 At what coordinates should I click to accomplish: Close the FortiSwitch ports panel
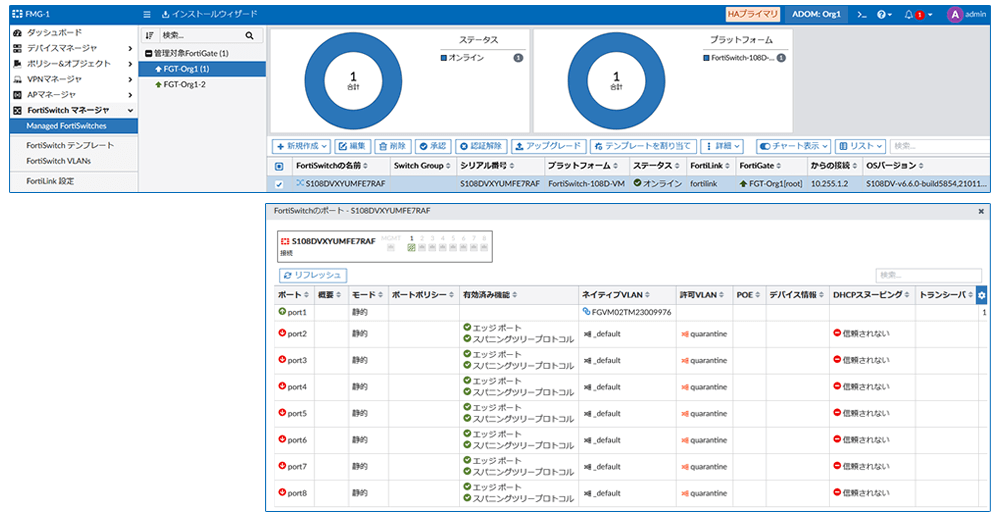[x=981, y=211]
